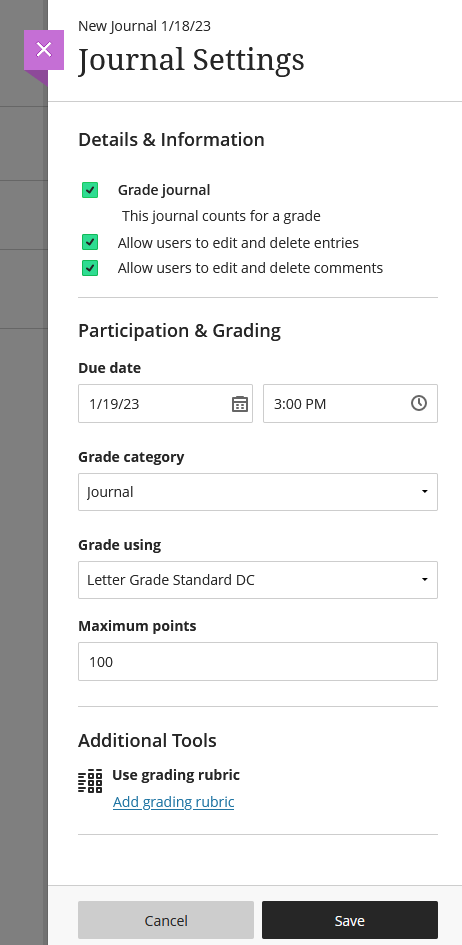Click the due date 1/19/23 field
This screenshot has width=462, height=945.
pos(166,403)
